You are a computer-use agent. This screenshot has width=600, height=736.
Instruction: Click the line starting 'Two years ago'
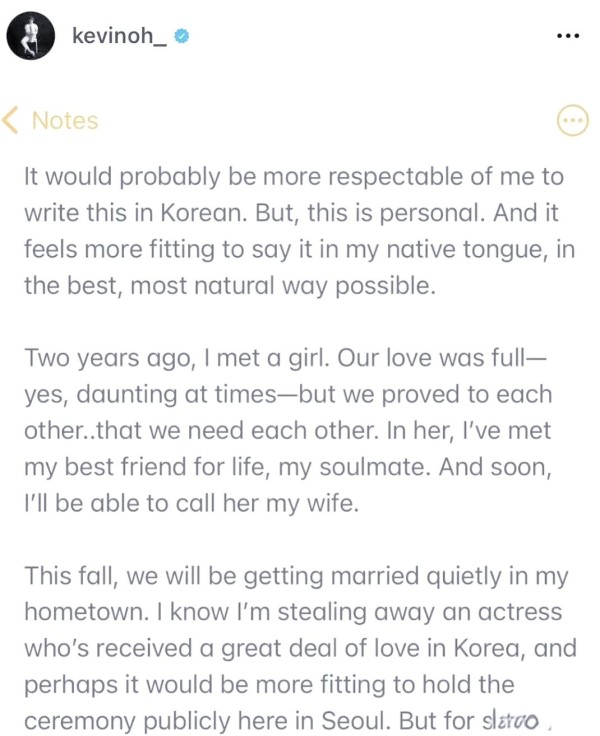pos(285,358)
